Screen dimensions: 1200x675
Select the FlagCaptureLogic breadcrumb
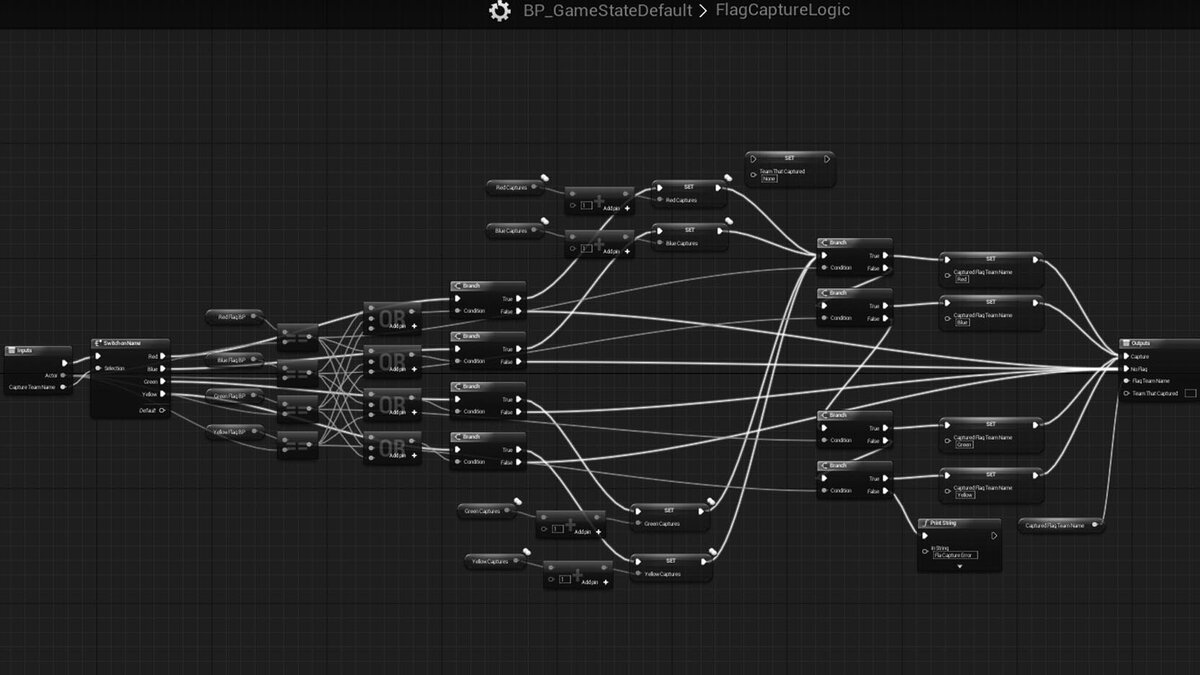pyautogui.click(x=783, y=11)
